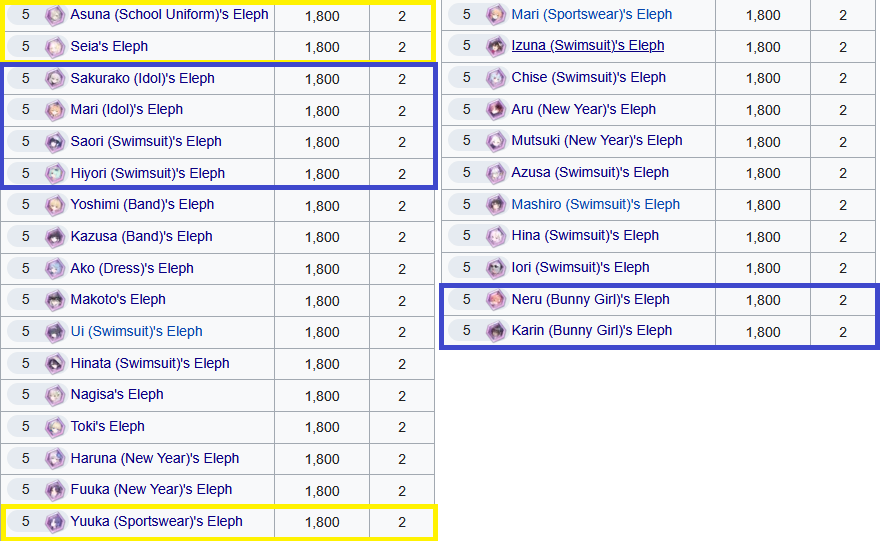Follow the Mari (Idol)'s Eleph link
880x541 pixels.
[127, 109]
